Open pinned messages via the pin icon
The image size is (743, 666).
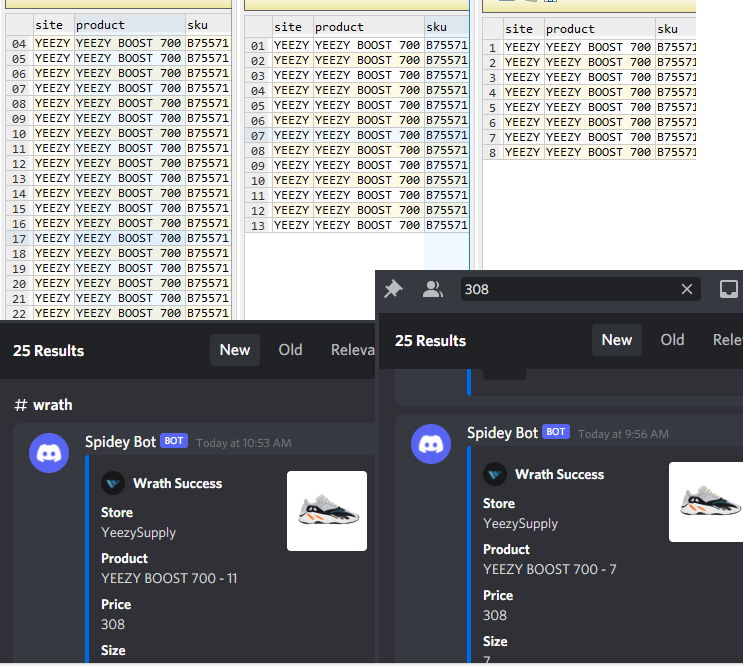393,289
